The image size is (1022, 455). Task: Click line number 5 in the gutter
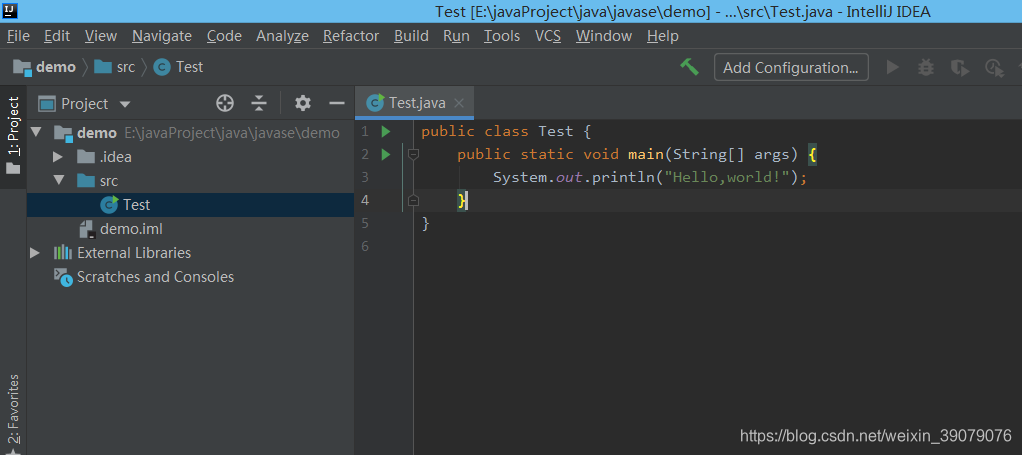(365, 224)
